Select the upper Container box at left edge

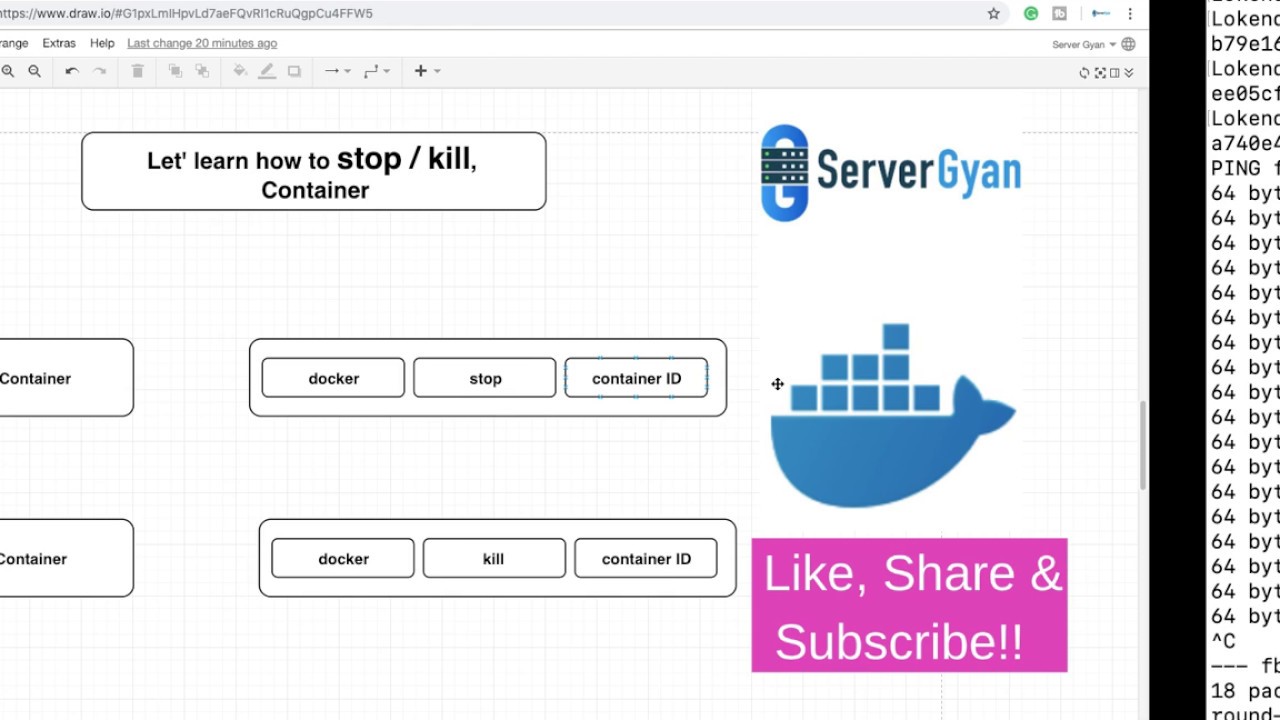66,378
